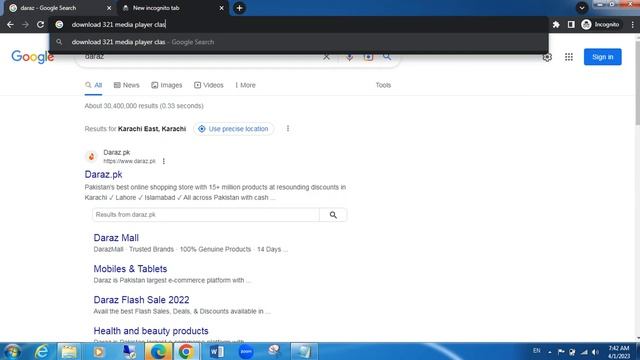Viewport: 640px width, 360px height.
Task: Go back with the browser back arrow
Action: [x=10, y=24]
